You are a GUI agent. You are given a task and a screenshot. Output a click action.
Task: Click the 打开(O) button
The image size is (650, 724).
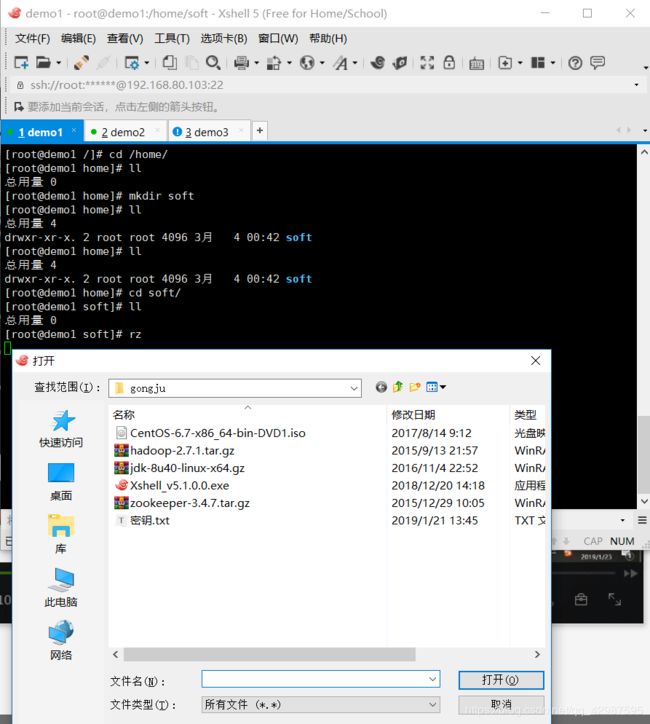[x=501, y=680]
